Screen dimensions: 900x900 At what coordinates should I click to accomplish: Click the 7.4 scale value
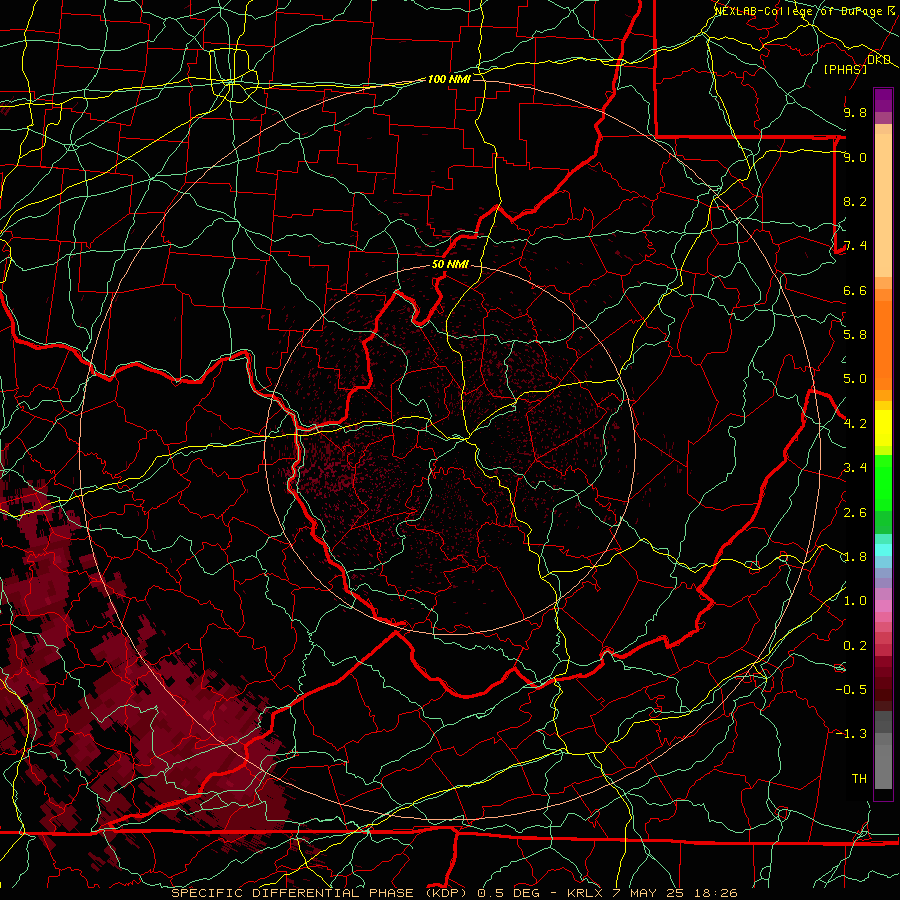click(855, 246)
